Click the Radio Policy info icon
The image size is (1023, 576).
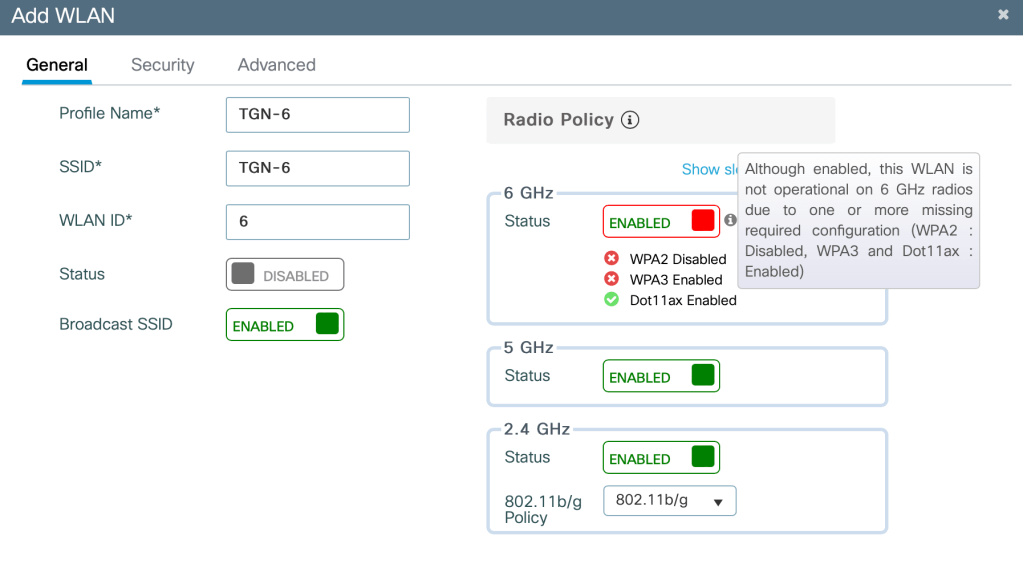pos(630,120)
